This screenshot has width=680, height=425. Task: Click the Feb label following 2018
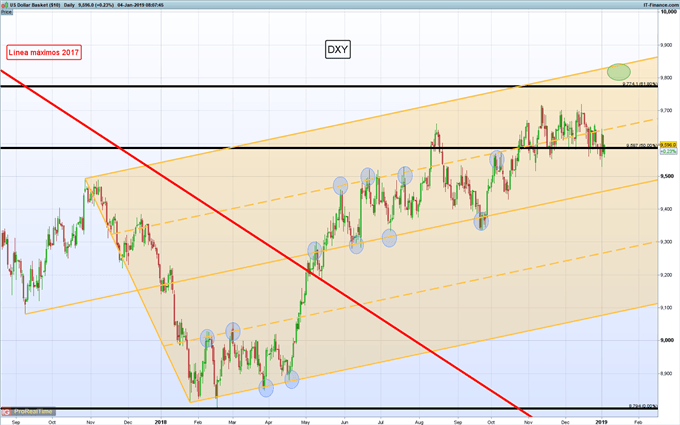click(x=198, y=422)
